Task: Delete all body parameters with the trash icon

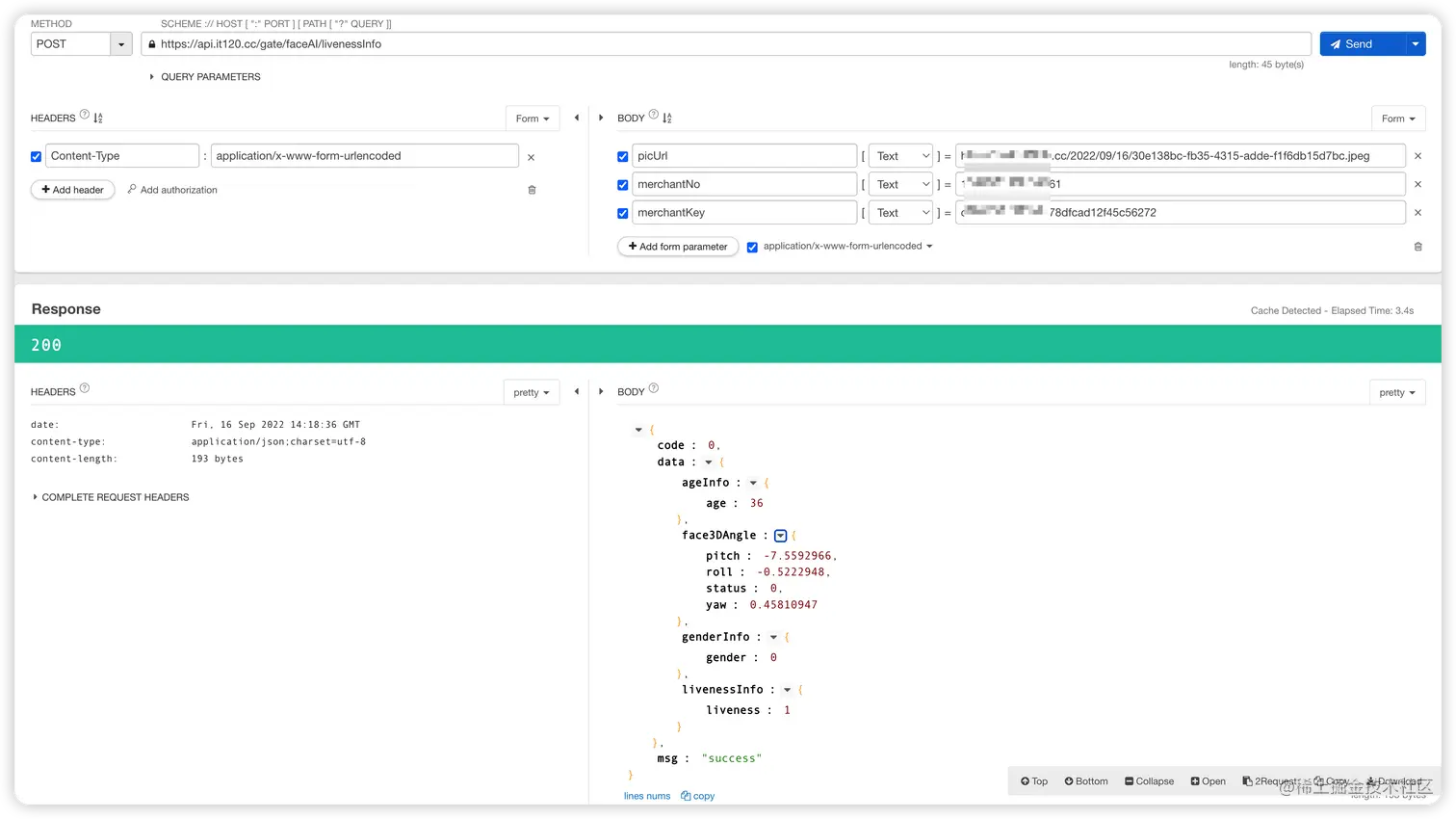Action: [x=1417, y=247]
